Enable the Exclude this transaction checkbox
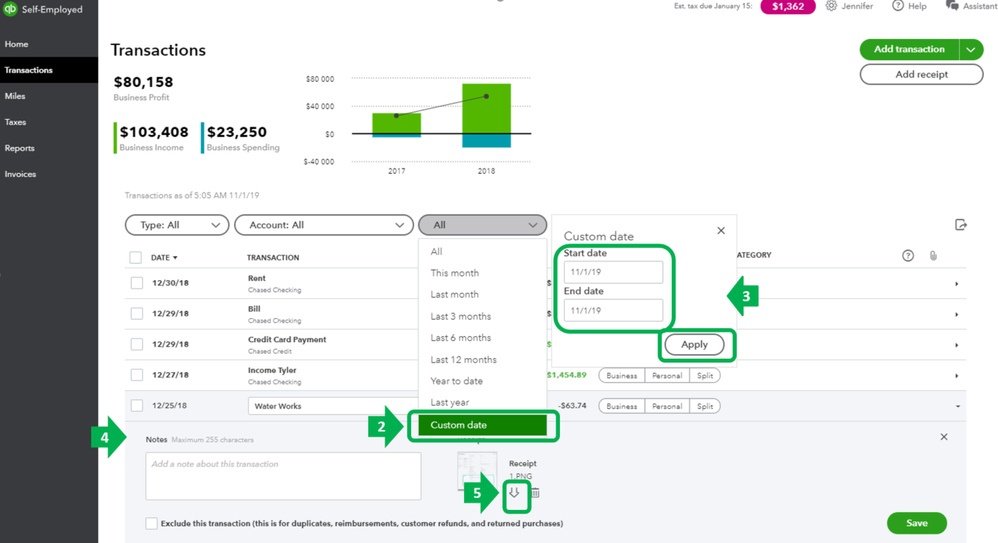Screen dimensions: 998x543 (x=151, y=523)
